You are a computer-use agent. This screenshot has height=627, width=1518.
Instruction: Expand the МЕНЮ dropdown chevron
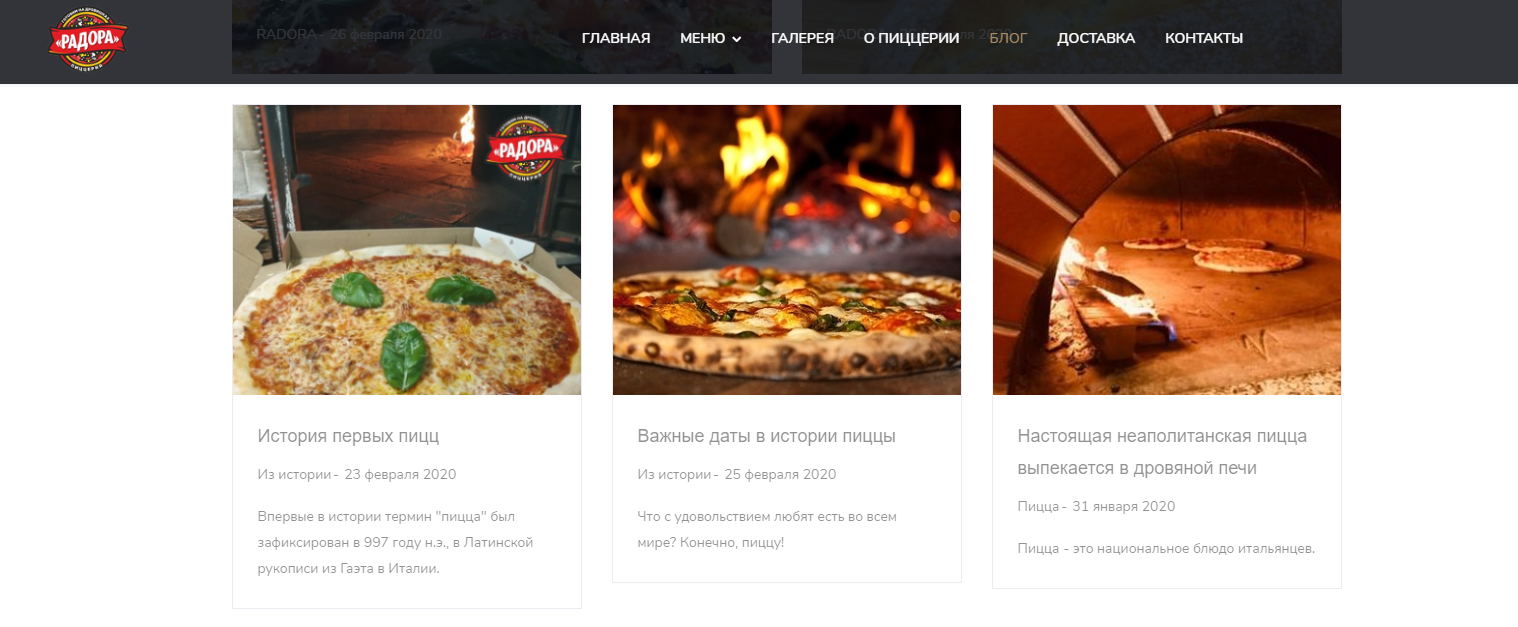[x=737, y=39]
